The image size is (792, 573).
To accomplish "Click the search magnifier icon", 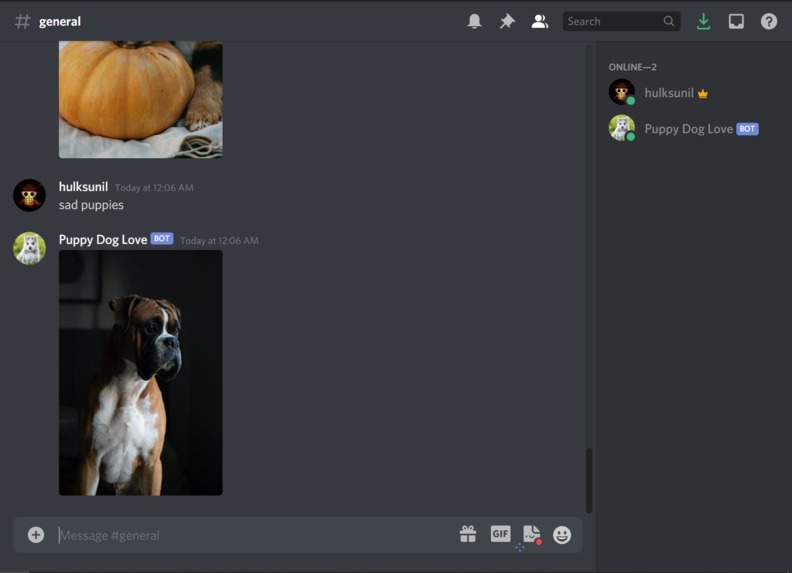I will pos(669,21).
